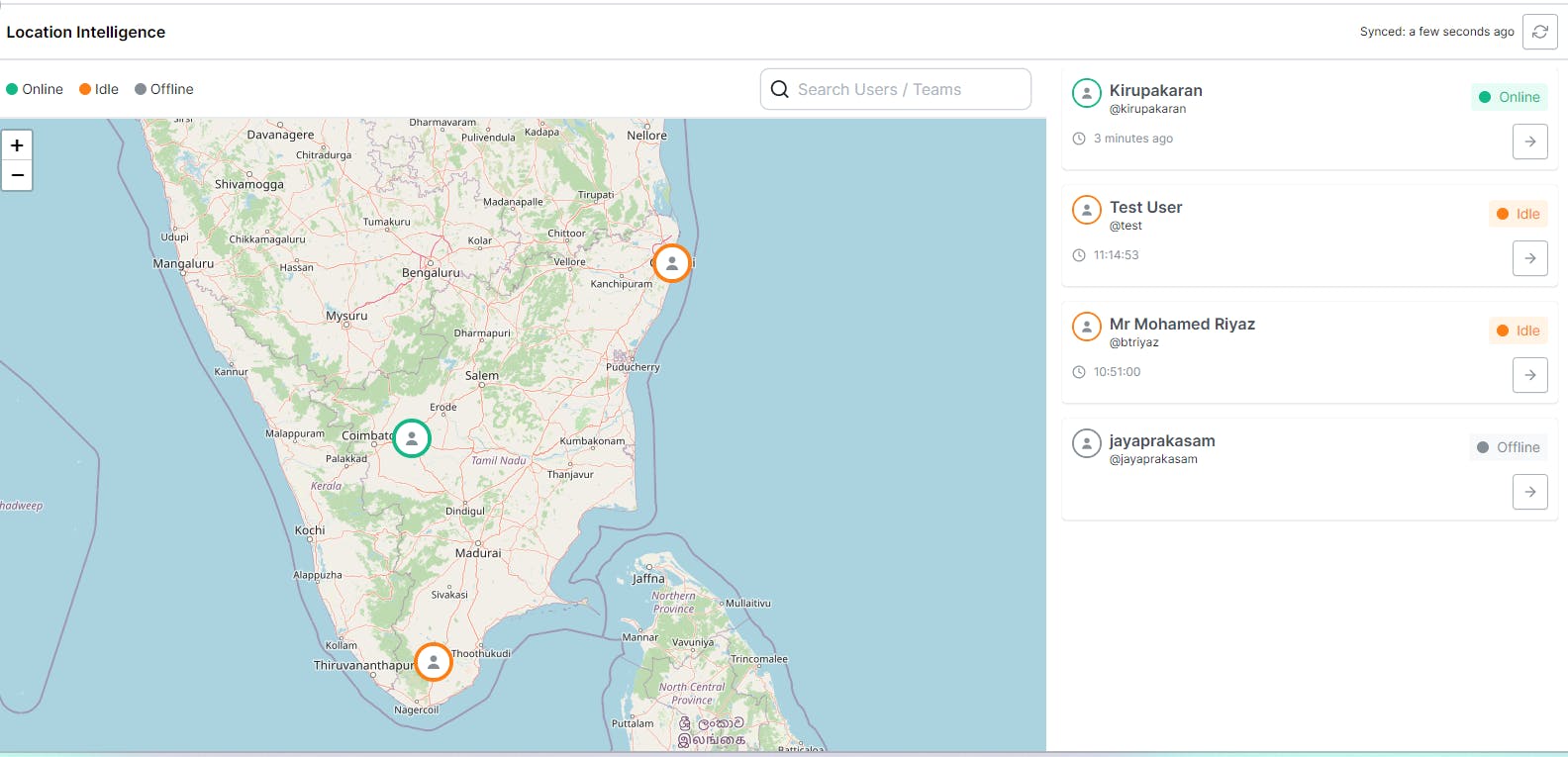
Task: Click the Madurai label on the map
Action: (x=478, y=553)
